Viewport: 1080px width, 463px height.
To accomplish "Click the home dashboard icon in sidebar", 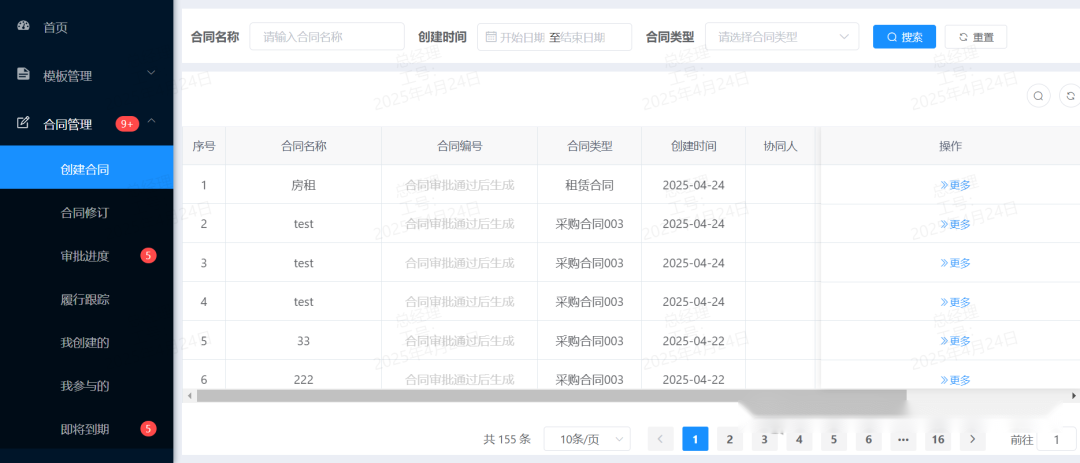I will (x=24, y=27).
